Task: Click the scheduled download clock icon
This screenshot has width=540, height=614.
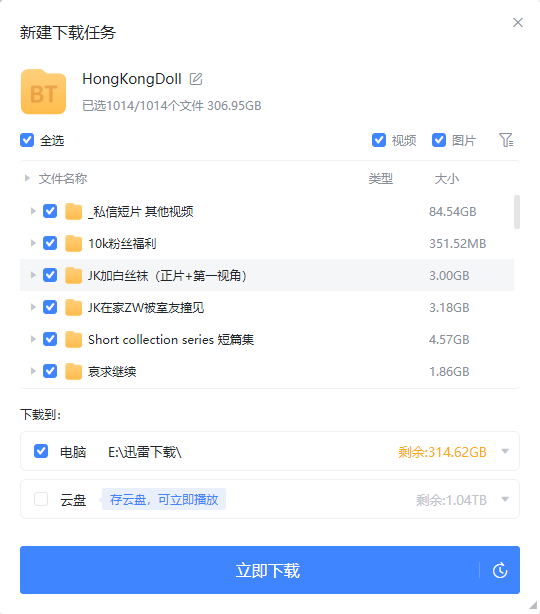Action: [x=500, y=570]
